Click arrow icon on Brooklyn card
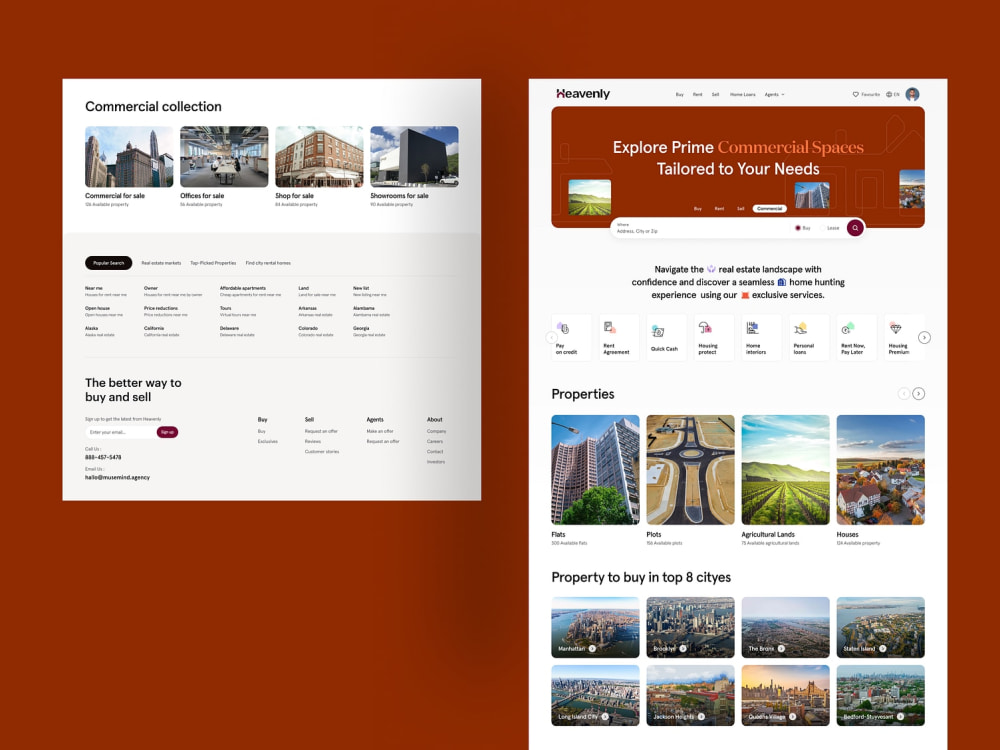This screenshot has width=1000, height=750. tap(683, 649)
